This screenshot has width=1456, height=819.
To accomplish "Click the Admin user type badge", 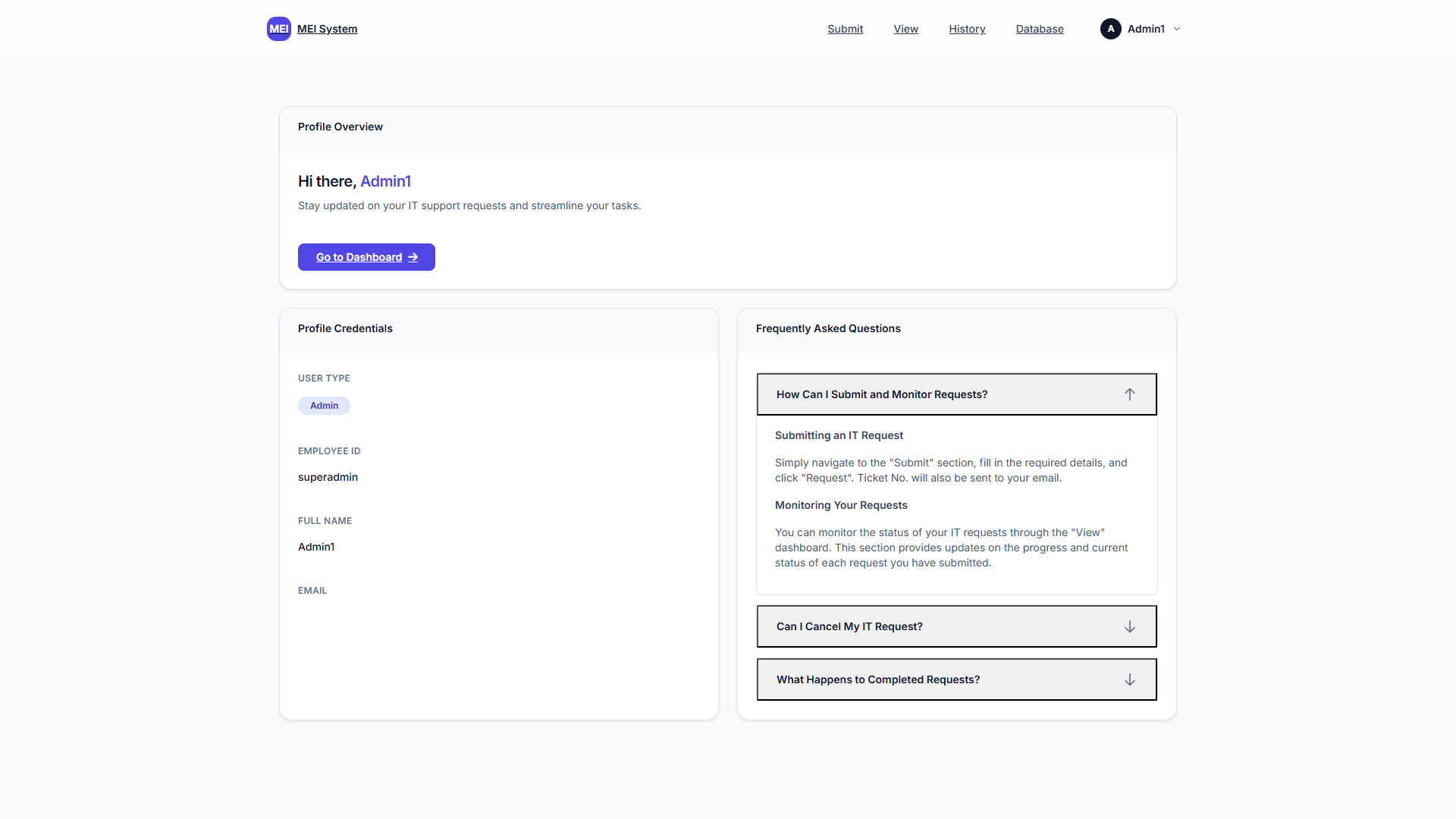I will pos(324,406).
